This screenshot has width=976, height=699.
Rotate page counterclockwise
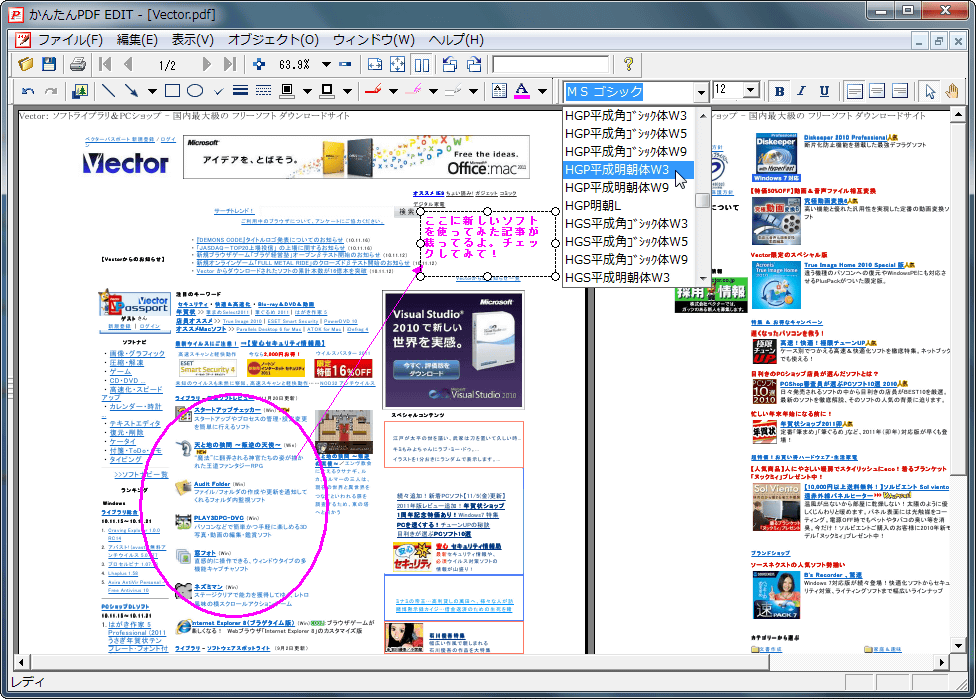[x=450, y=64]
